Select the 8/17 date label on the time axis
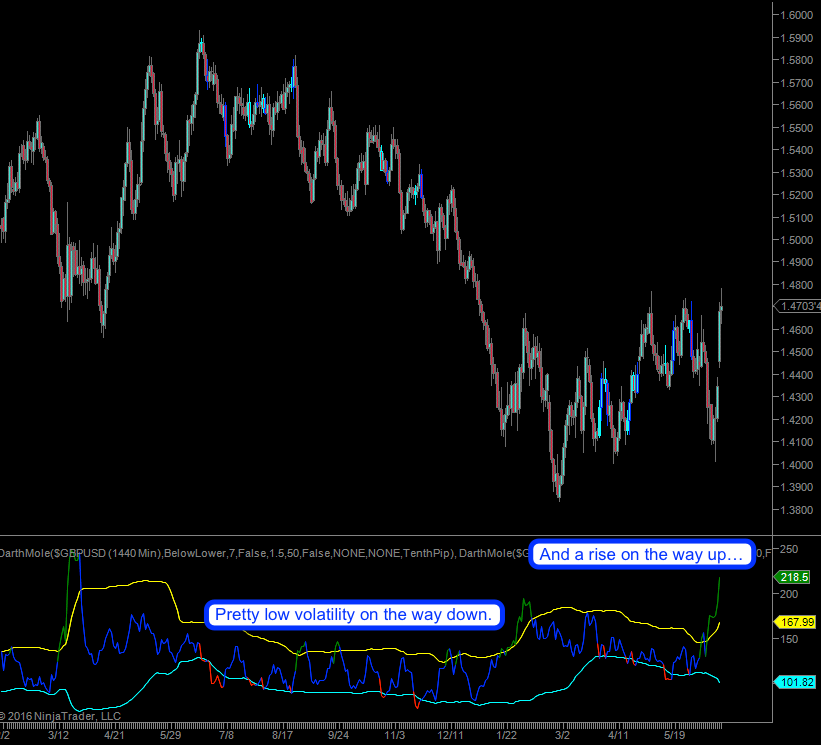 pyautogui.click(x=283, y=735)
